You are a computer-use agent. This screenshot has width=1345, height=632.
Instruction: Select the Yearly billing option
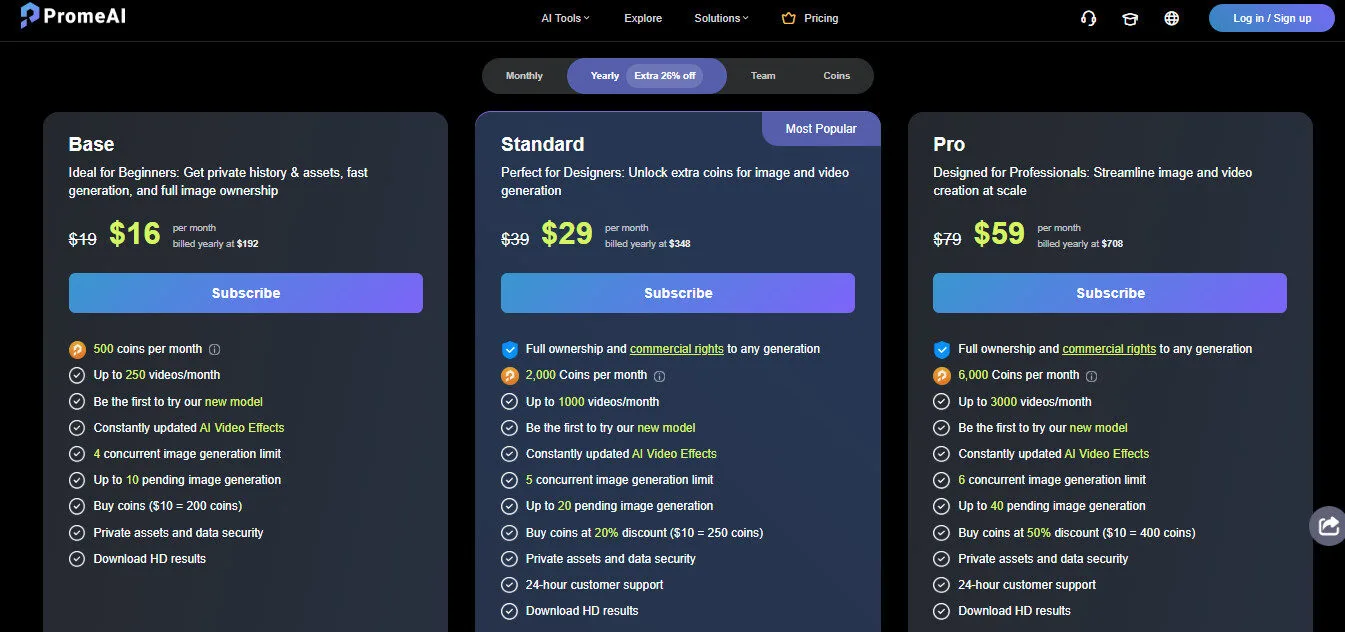click(604, 75)
